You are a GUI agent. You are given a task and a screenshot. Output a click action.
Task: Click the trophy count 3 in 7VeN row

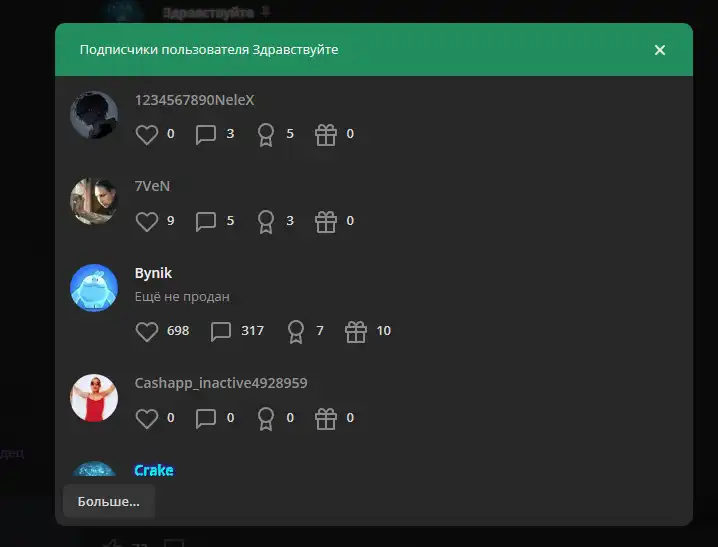pyautogui.click(x=290, y=221)
